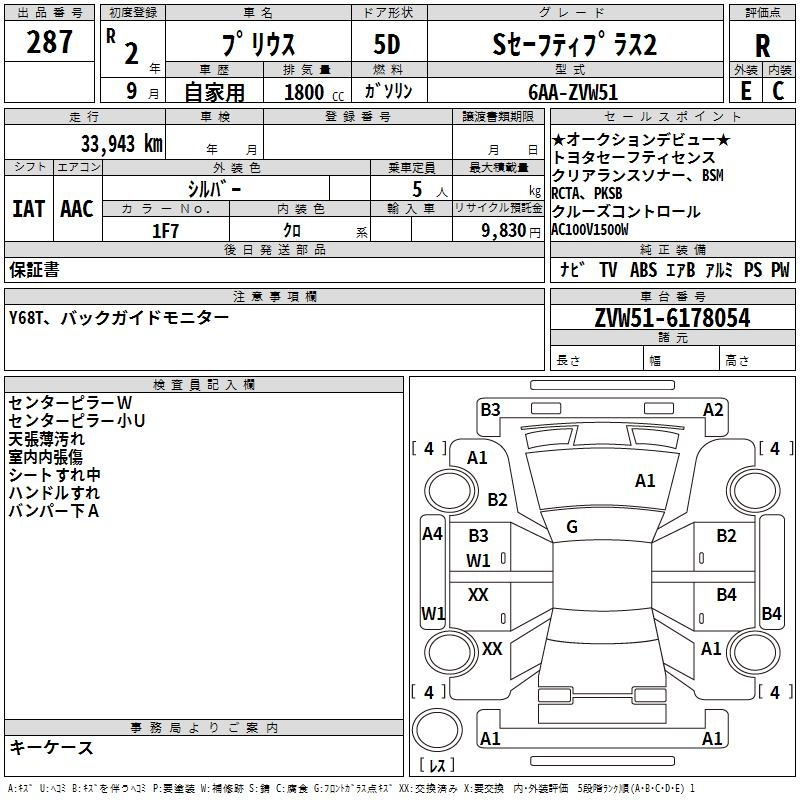Click the model code 6AA-ZVW51
This screenshot has height=800, width=800.
tap(574, 90)
